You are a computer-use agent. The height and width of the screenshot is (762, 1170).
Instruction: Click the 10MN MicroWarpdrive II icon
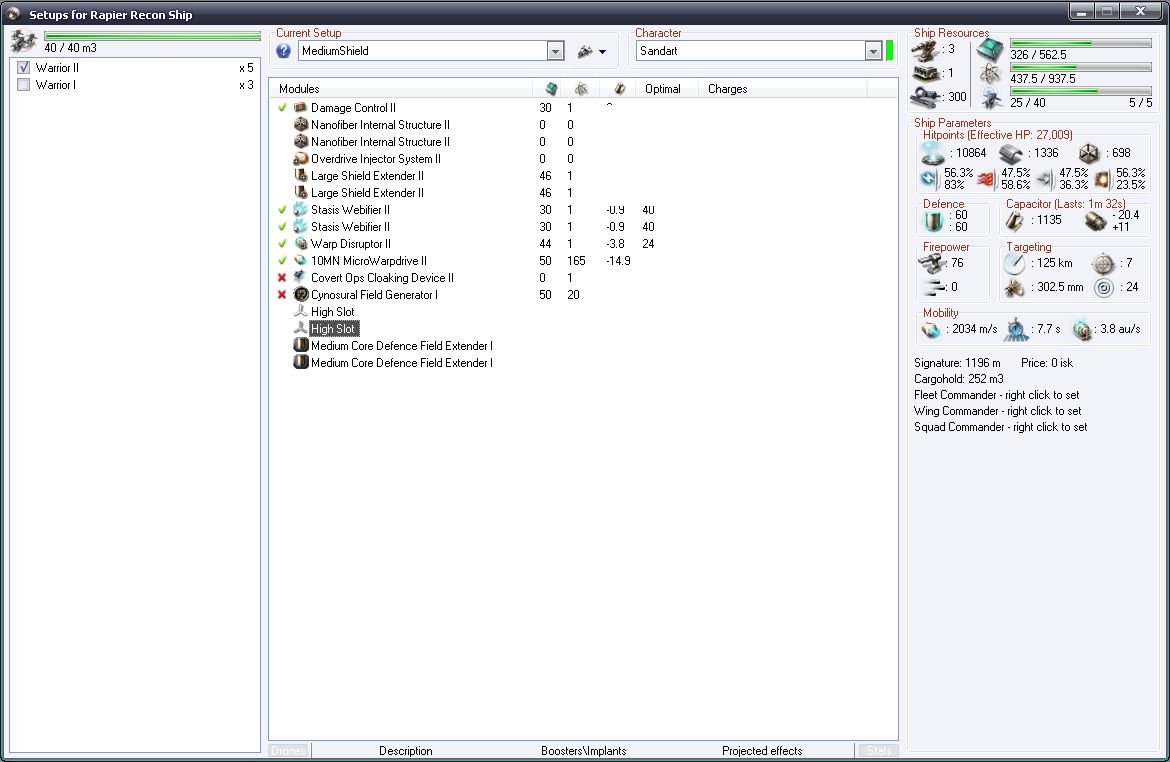(301, 260)
